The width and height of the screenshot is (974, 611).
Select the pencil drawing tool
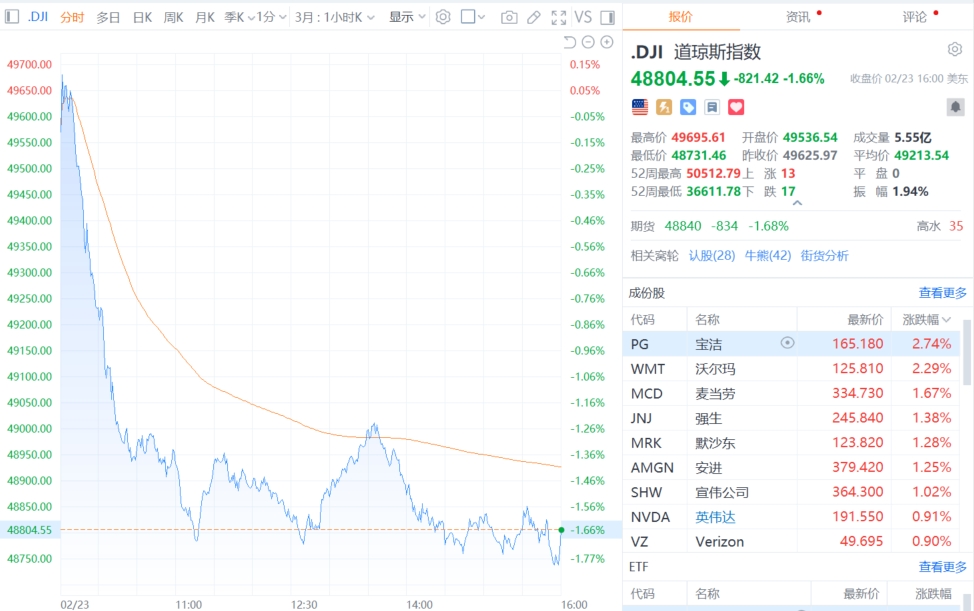click(x=534, y=17)
